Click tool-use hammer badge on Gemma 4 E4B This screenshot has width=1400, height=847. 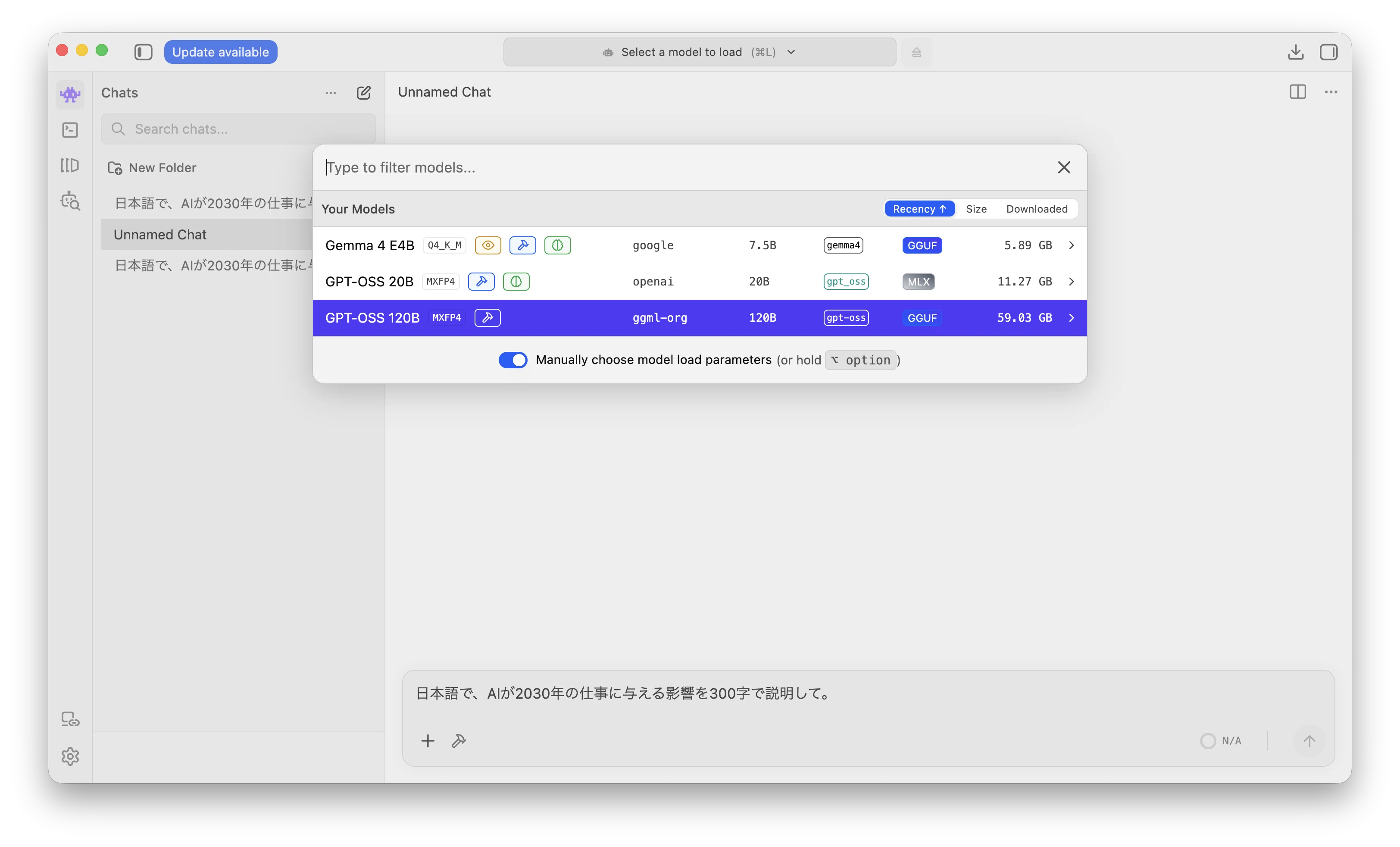pyautogui.click(x=523, y=245)
